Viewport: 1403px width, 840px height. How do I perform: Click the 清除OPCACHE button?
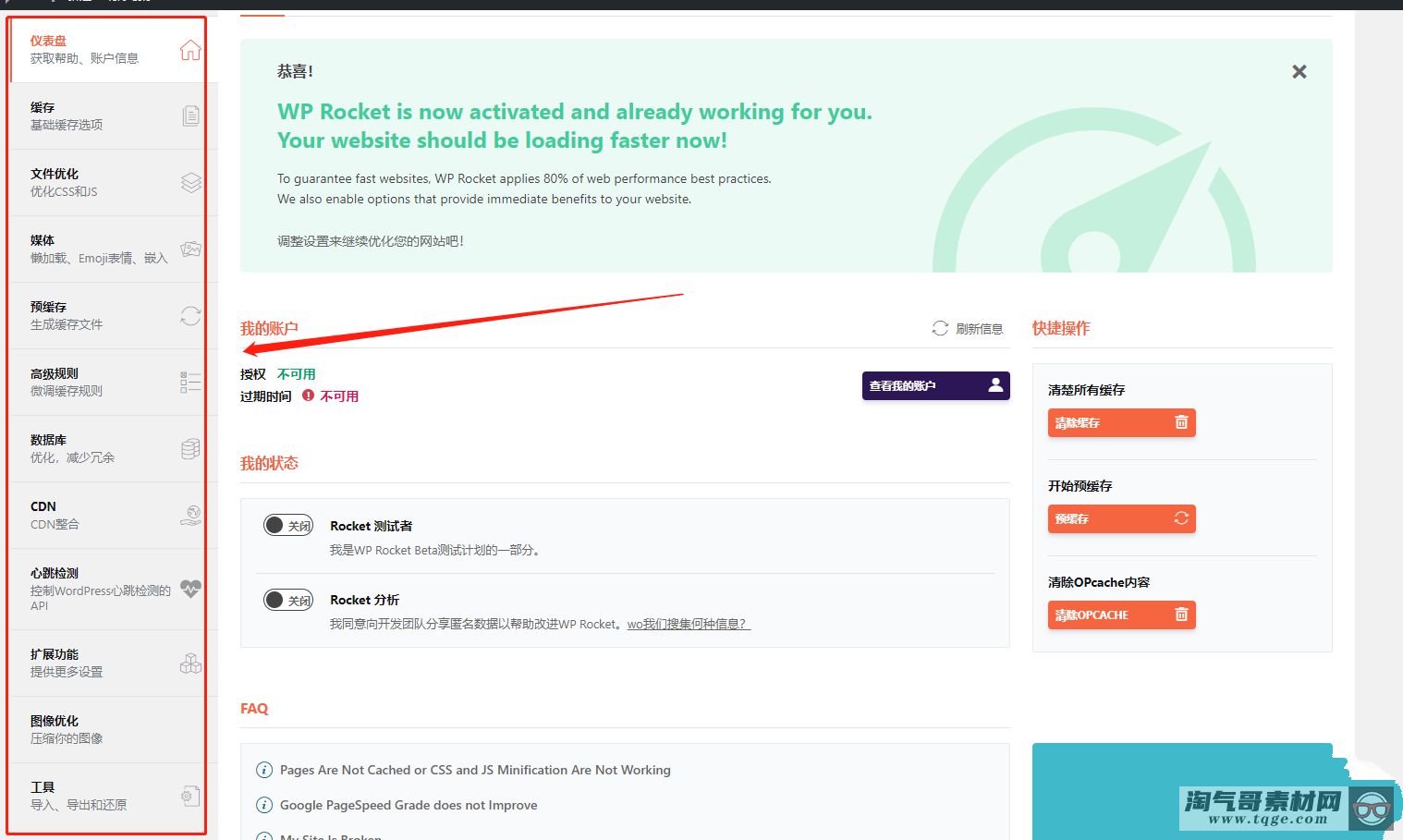[1122, 615]
